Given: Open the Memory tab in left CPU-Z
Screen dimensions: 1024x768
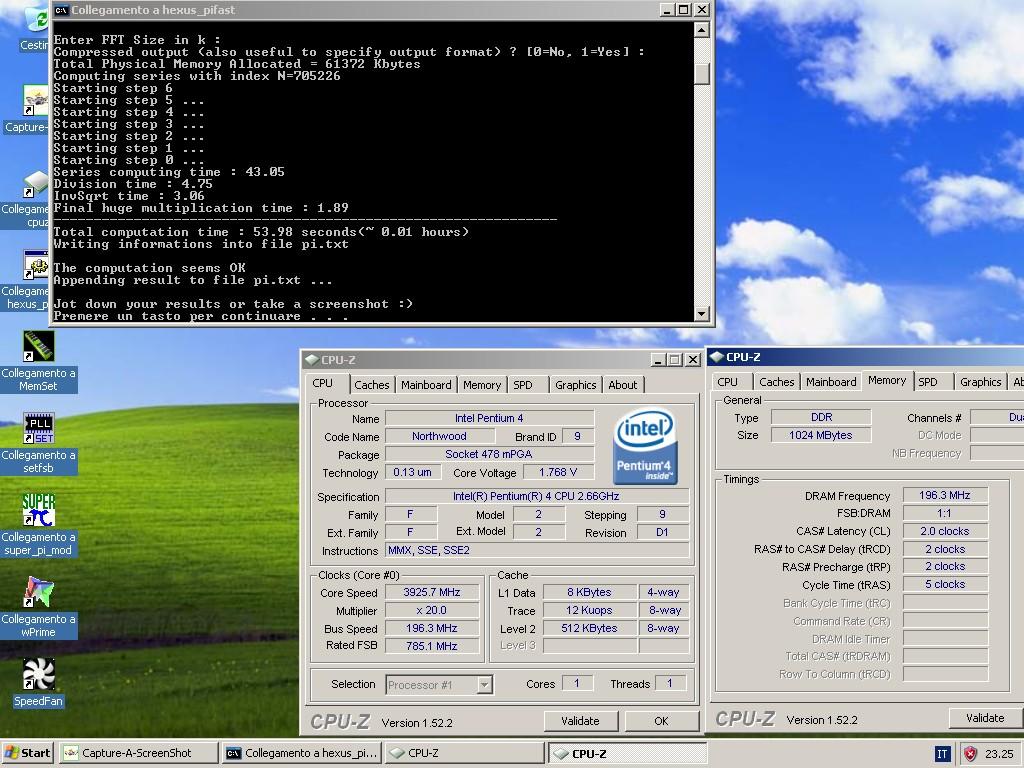Looking at the screenshot, I should point(482,385).
